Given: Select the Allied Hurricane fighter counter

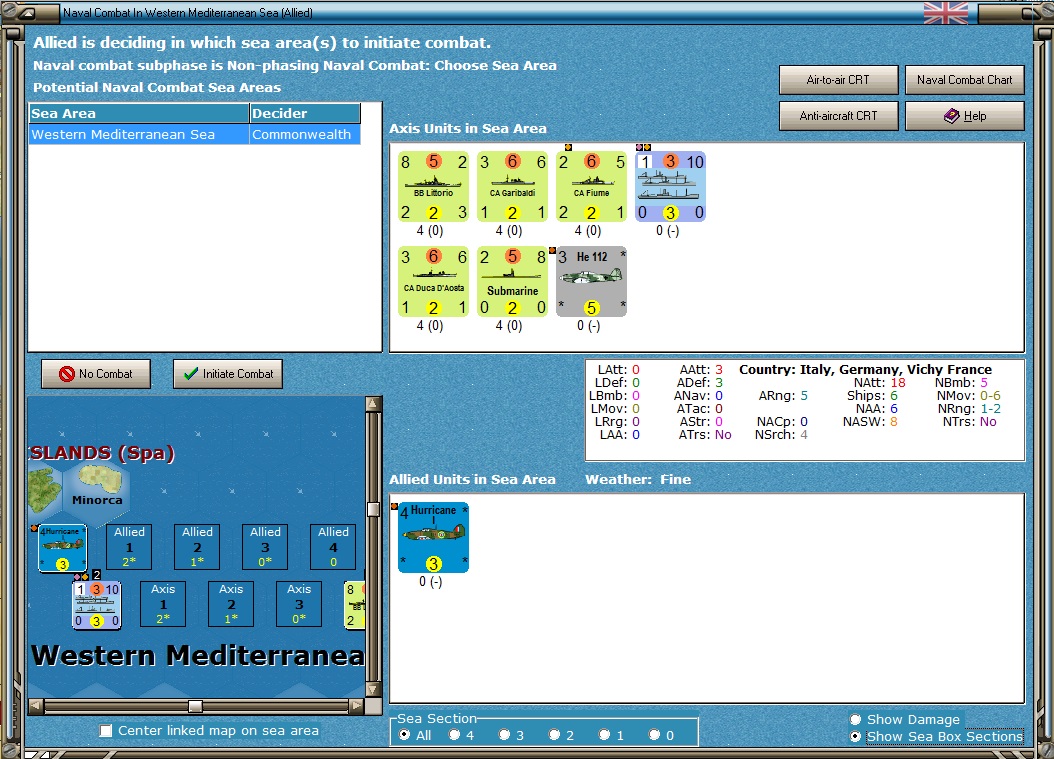Looking at the screenshot, I should tap(433, 538).
